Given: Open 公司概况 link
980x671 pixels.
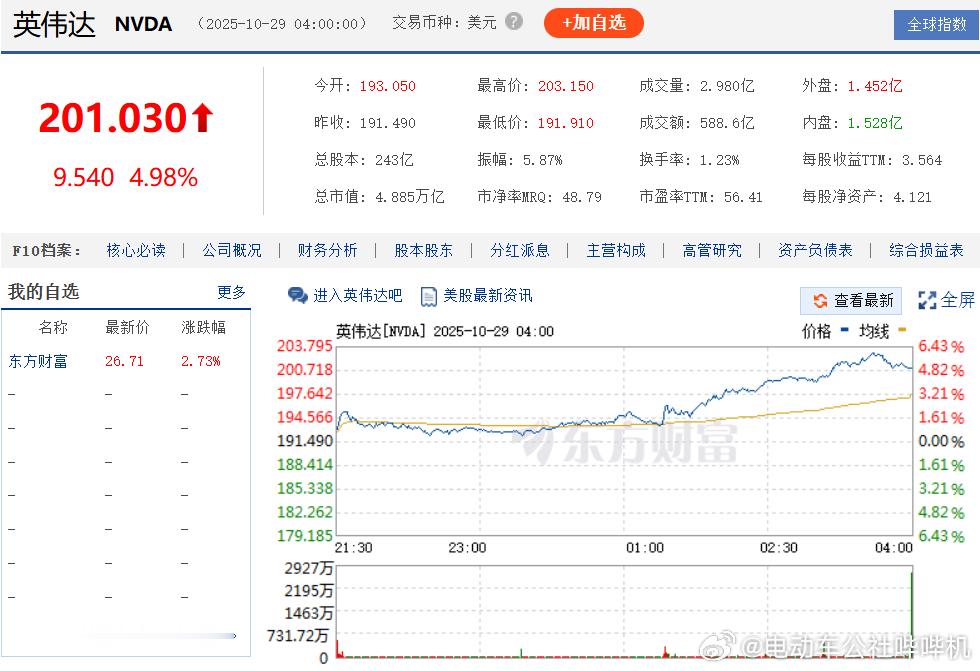Looking at the screenshot, I should pyautogui.click(x=232, y=251).
